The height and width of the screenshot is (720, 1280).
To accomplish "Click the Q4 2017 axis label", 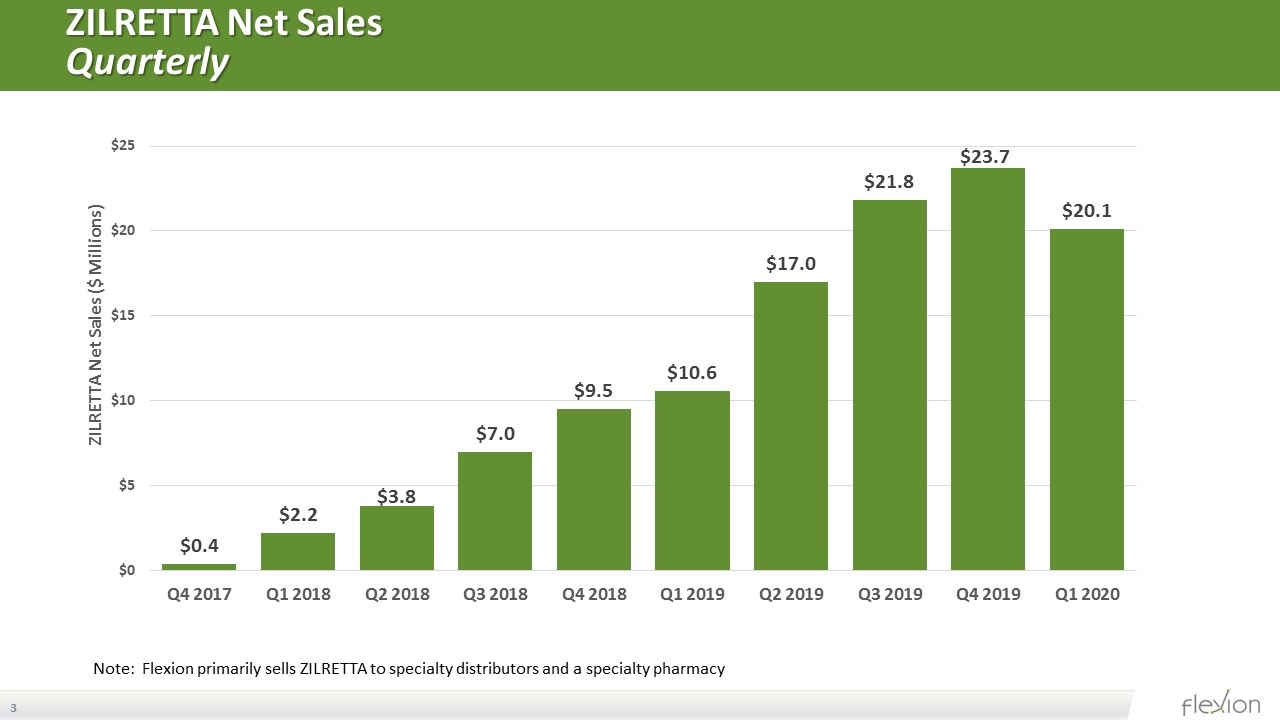I will (199, 594).
